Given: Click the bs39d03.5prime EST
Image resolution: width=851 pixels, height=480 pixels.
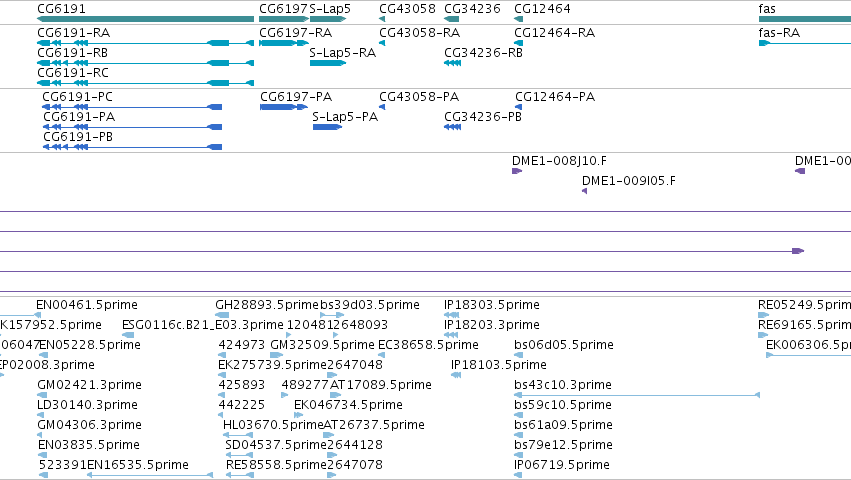Looking at the screenshot, I should (332, 315).
